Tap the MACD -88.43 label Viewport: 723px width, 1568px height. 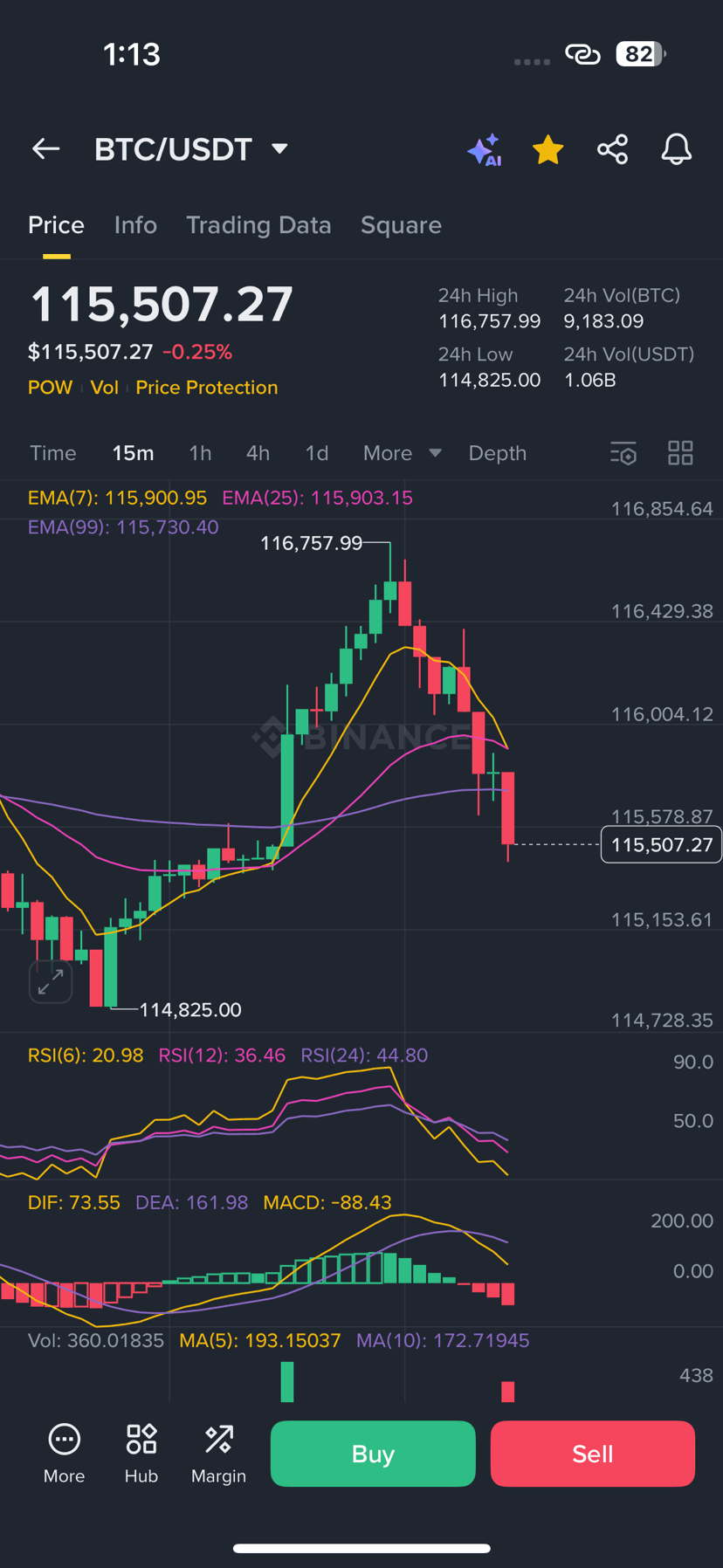coord(327,1203)
